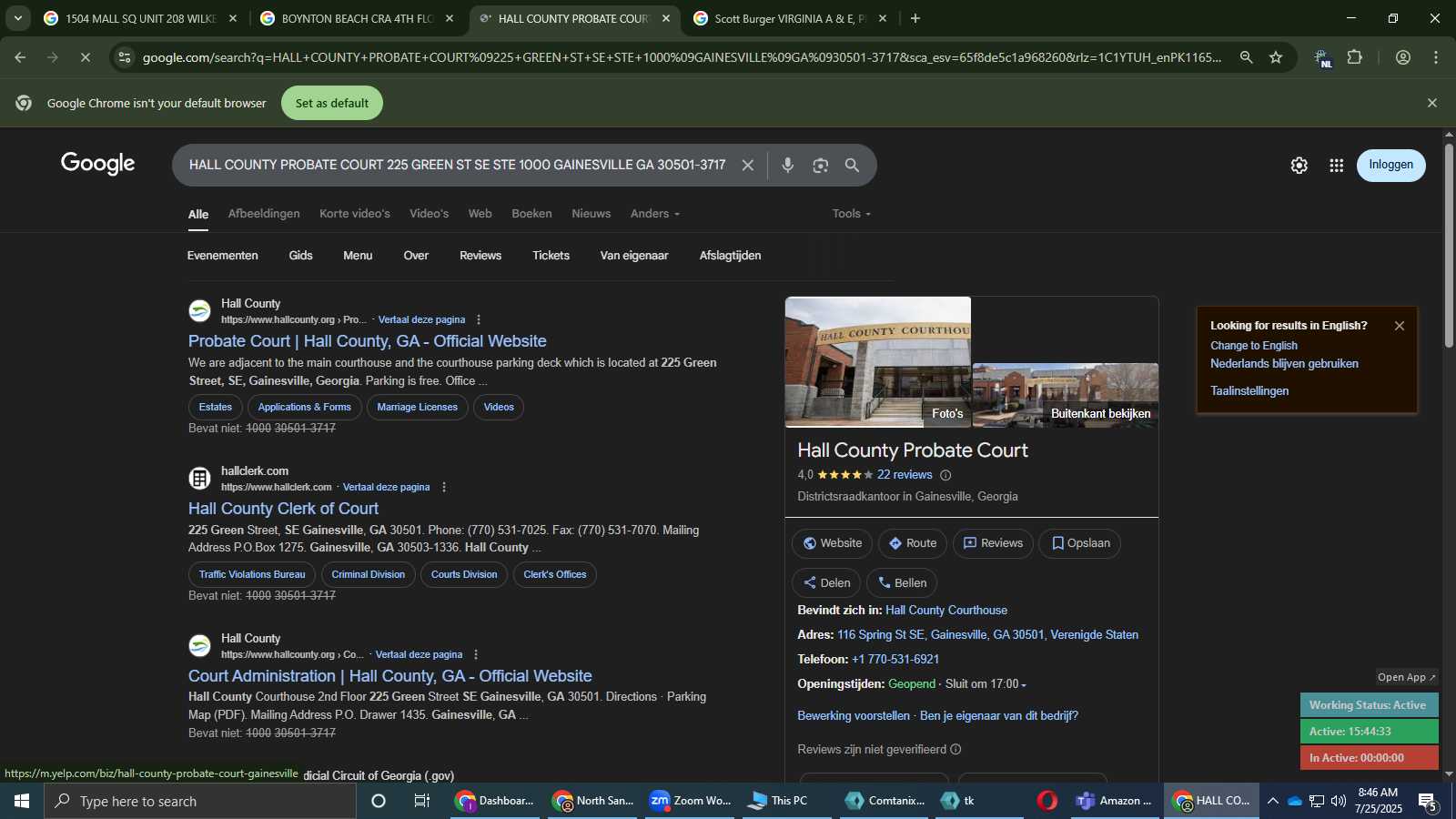This screenshot has width=1456, height=819.
Task: Open the 22 reviews link
Action: point(905,475)
